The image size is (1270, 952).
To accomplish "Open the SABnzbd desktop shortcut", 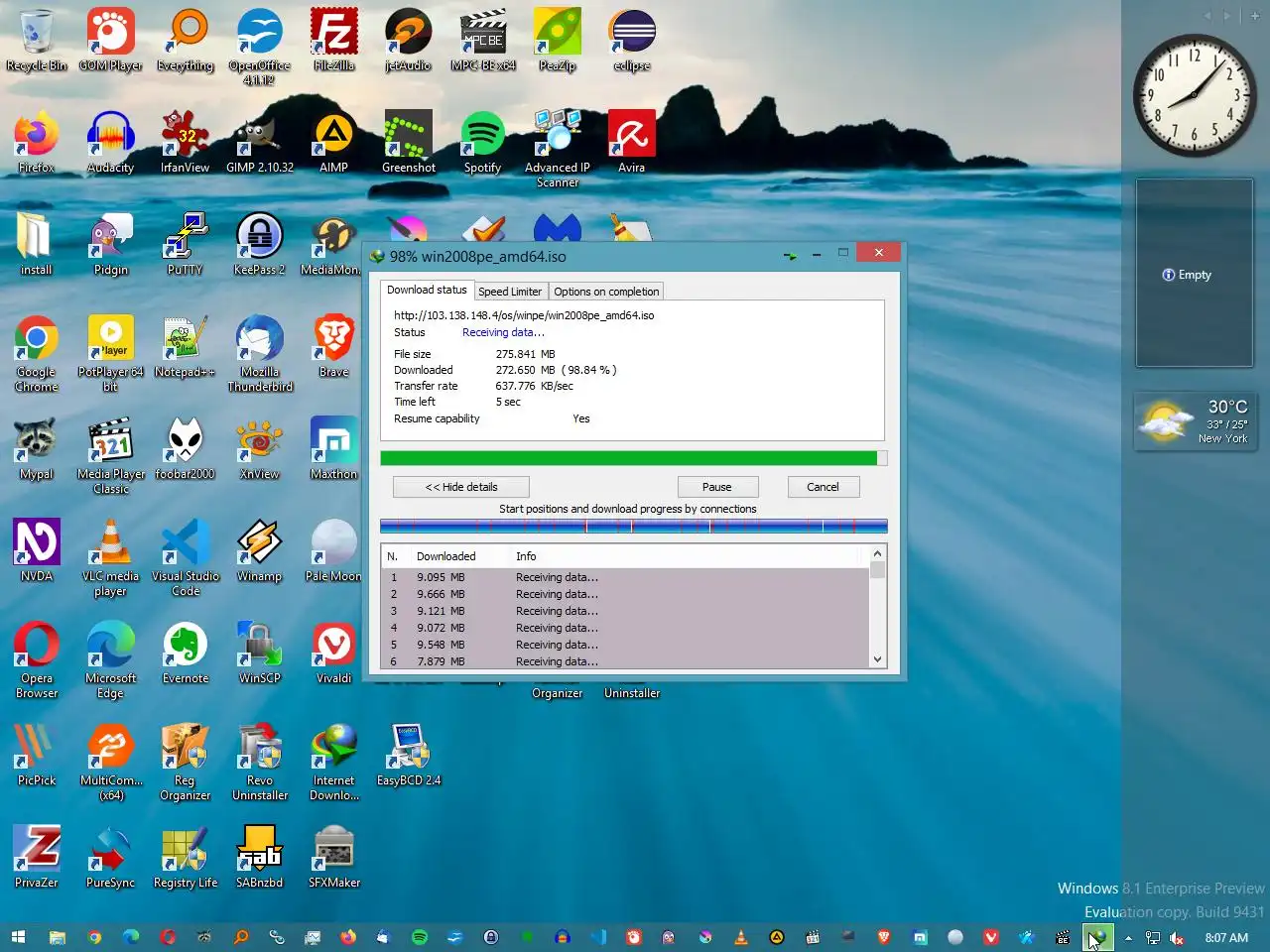I will (x=259, y=857).
